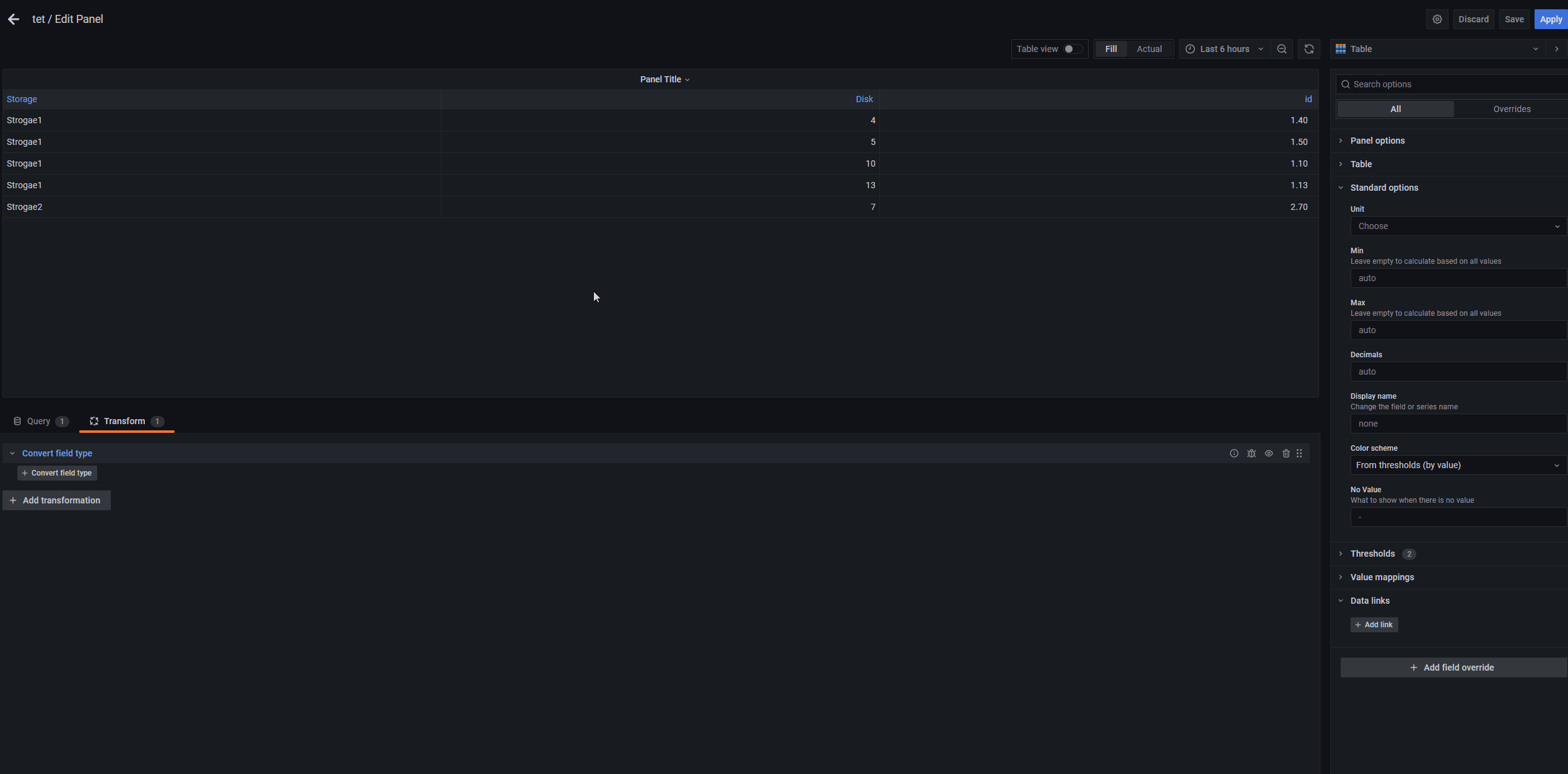The image size is (1568, 774).
Task: Select the Fill display mode
Action: tap(1111, 49)
